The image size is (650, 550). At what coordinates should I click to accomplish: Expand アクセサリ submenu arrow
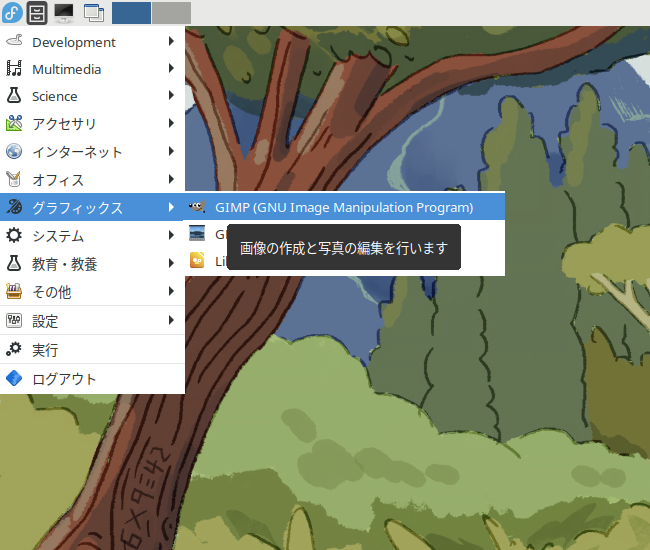(171, 123)
